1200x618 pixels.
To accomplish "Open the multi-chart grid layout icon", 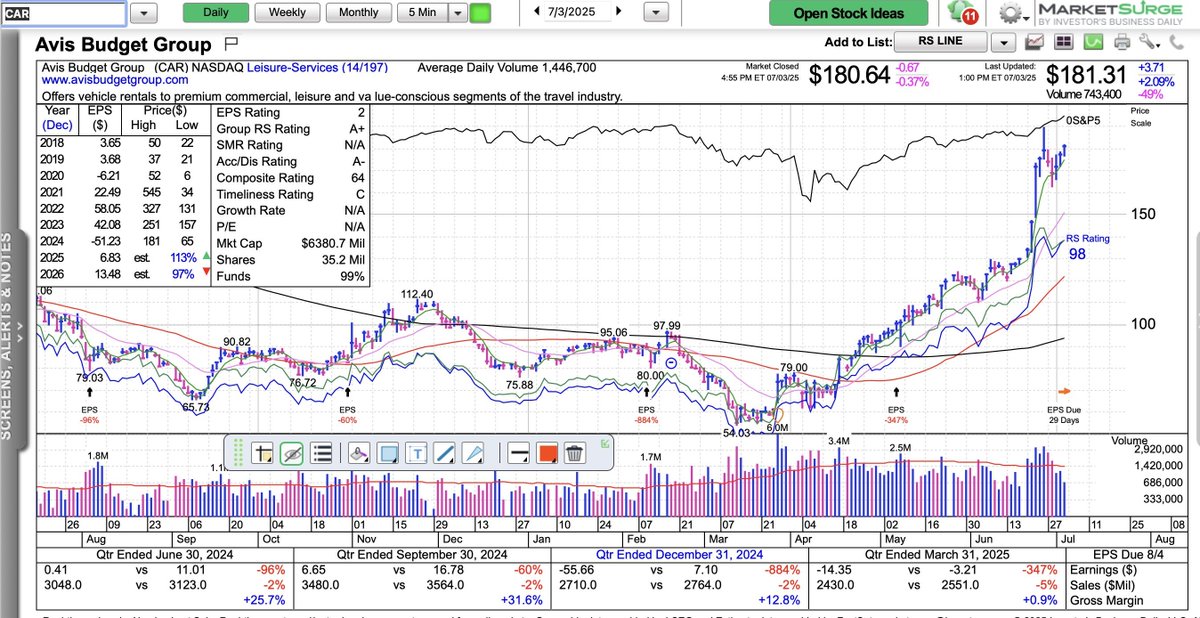I will [x=1063, y=43].
